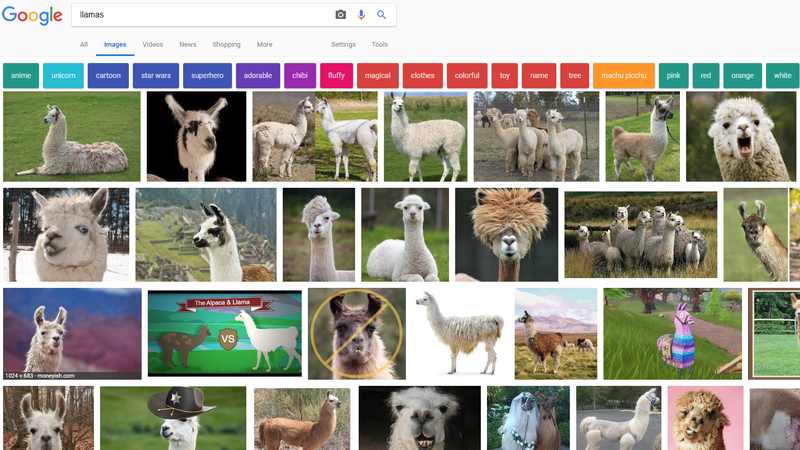The width and height of the screenshot is (800, 450).
Task: Choose the name filter chip
Action: click(539, 76)
